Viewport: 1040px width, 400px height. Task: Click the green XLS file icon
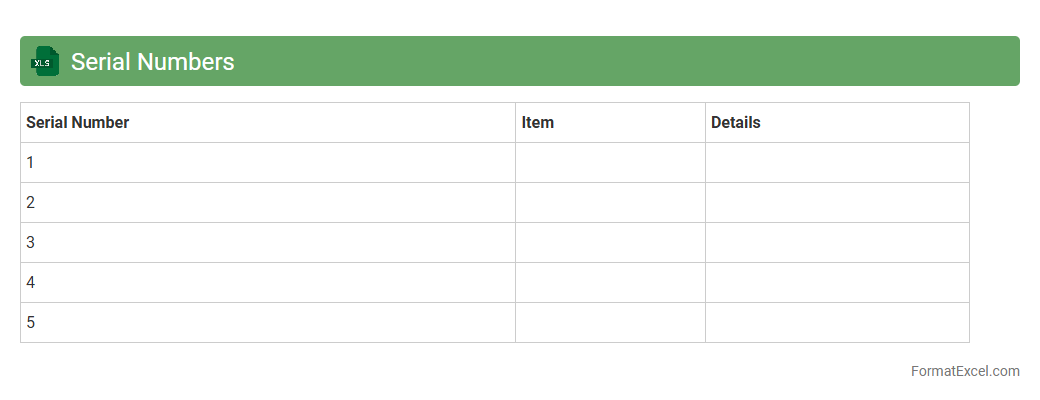coord(45,61)
